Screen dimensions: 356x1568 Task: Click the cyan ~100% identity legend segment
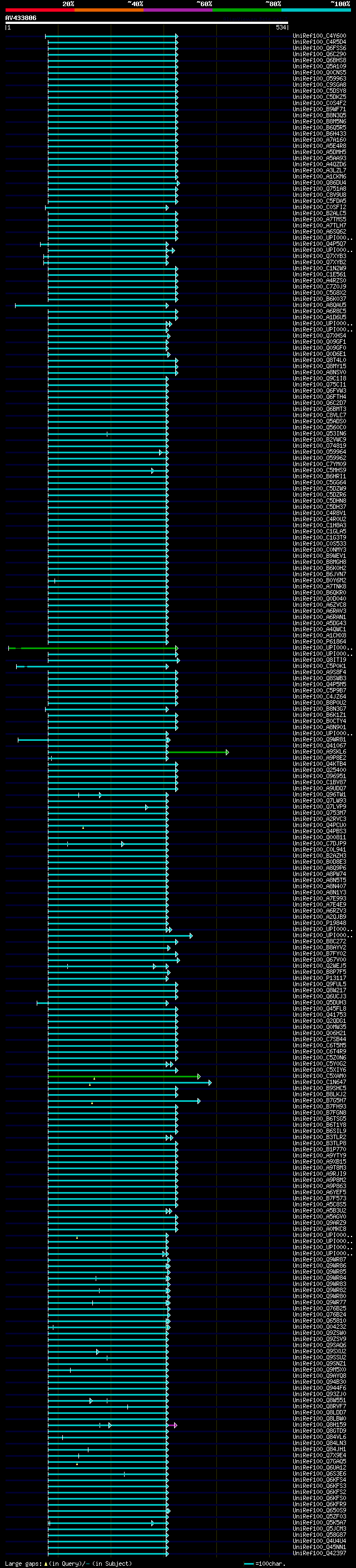(316, 10)
